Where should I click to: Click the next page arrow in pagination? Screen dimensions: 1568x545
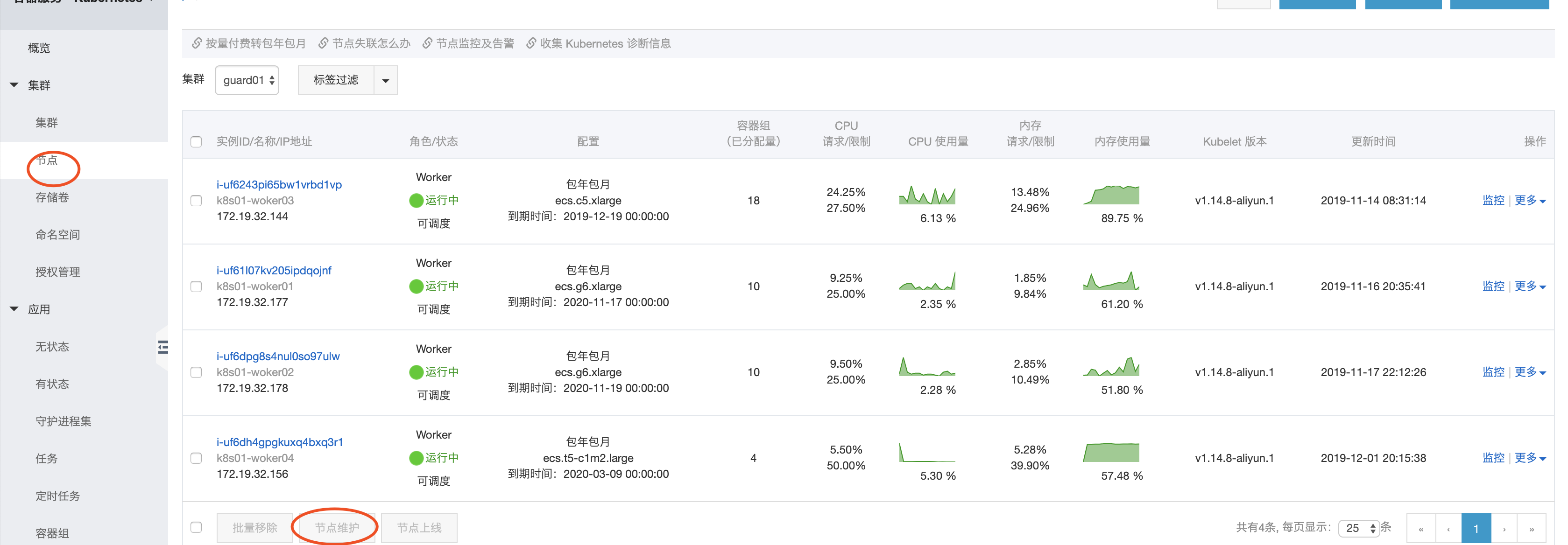coord(1504,529)
